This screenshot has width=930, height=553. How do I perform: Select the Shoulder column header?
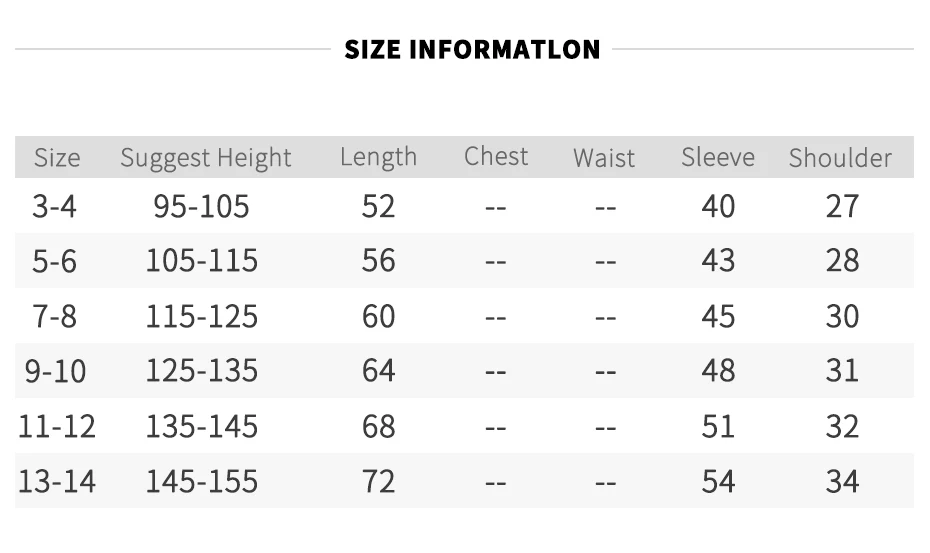coord(840,158)
